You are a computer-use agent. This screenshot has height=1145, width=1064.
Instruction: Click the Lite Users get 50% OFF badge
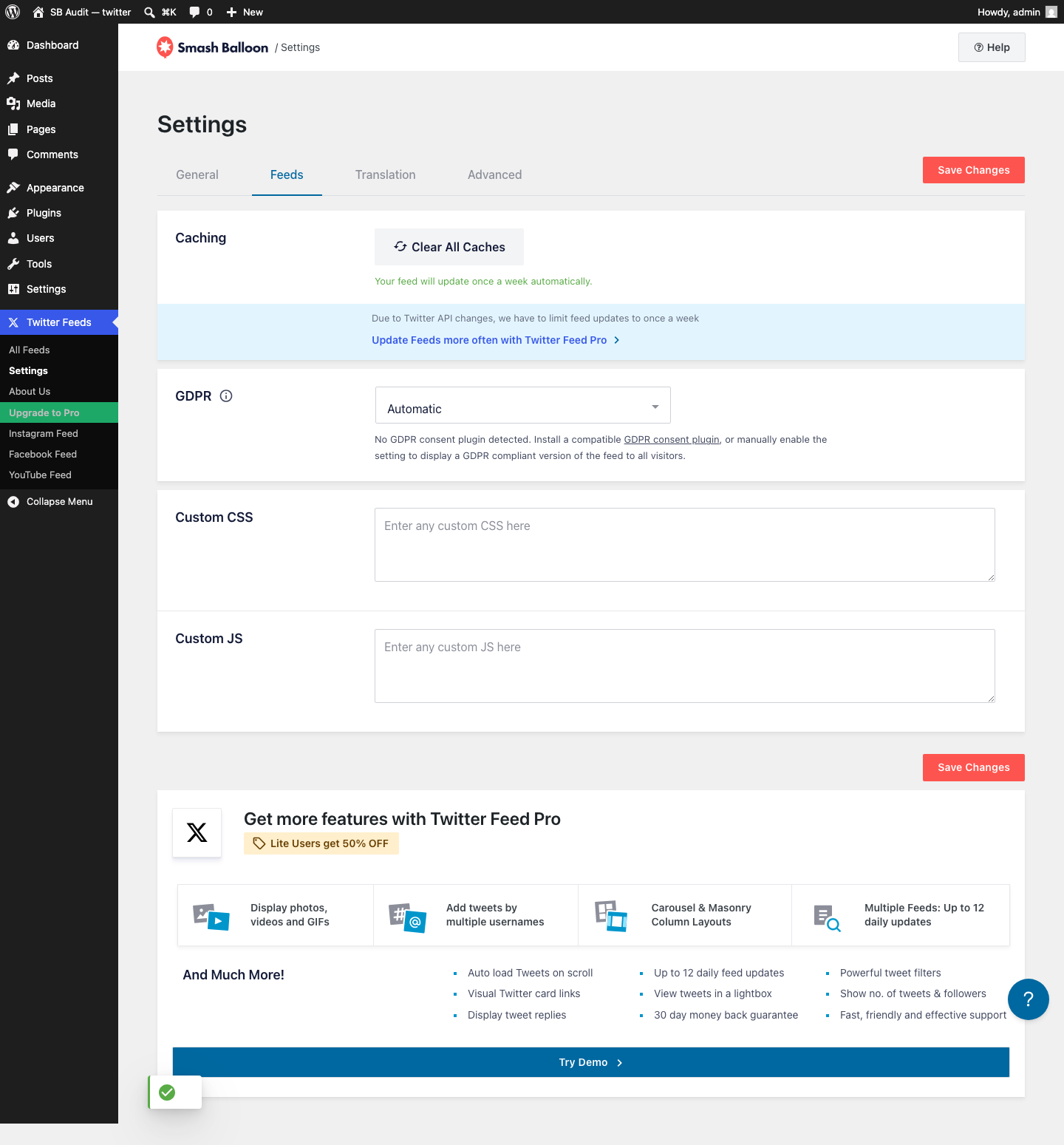[321, 843]
